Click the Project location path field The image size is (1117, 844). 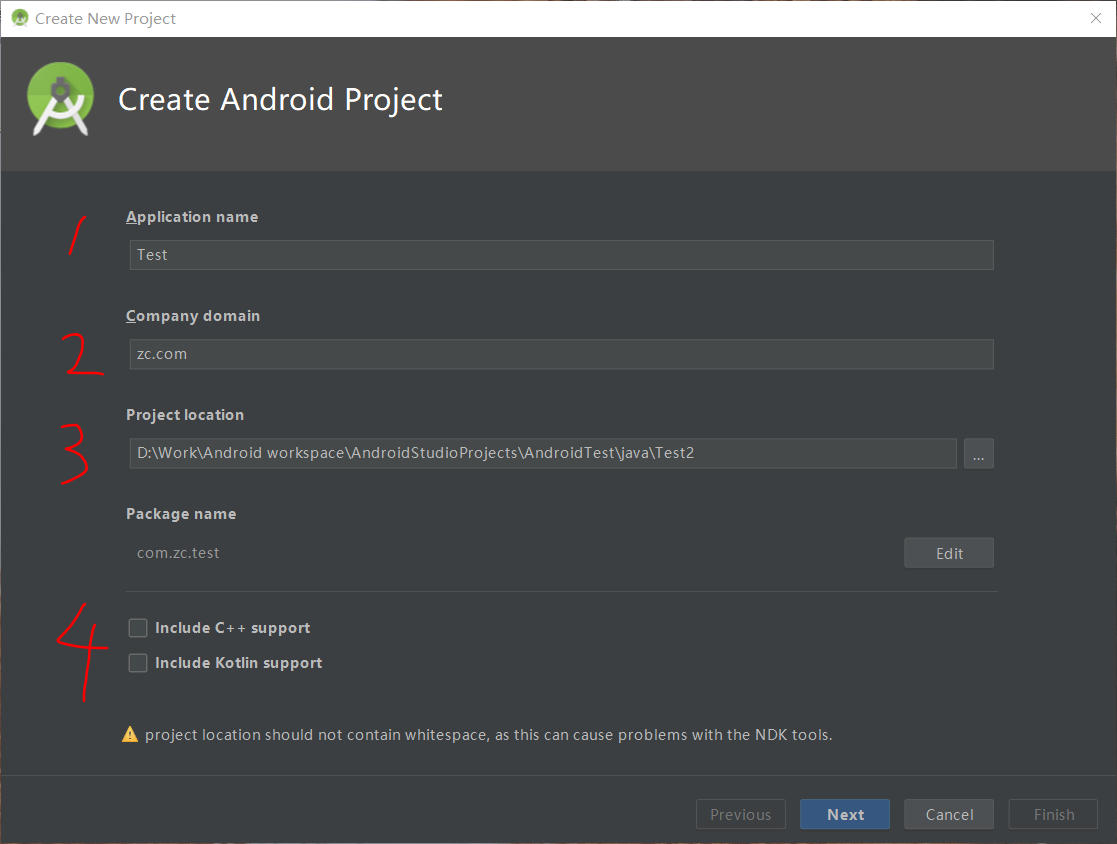543,453
